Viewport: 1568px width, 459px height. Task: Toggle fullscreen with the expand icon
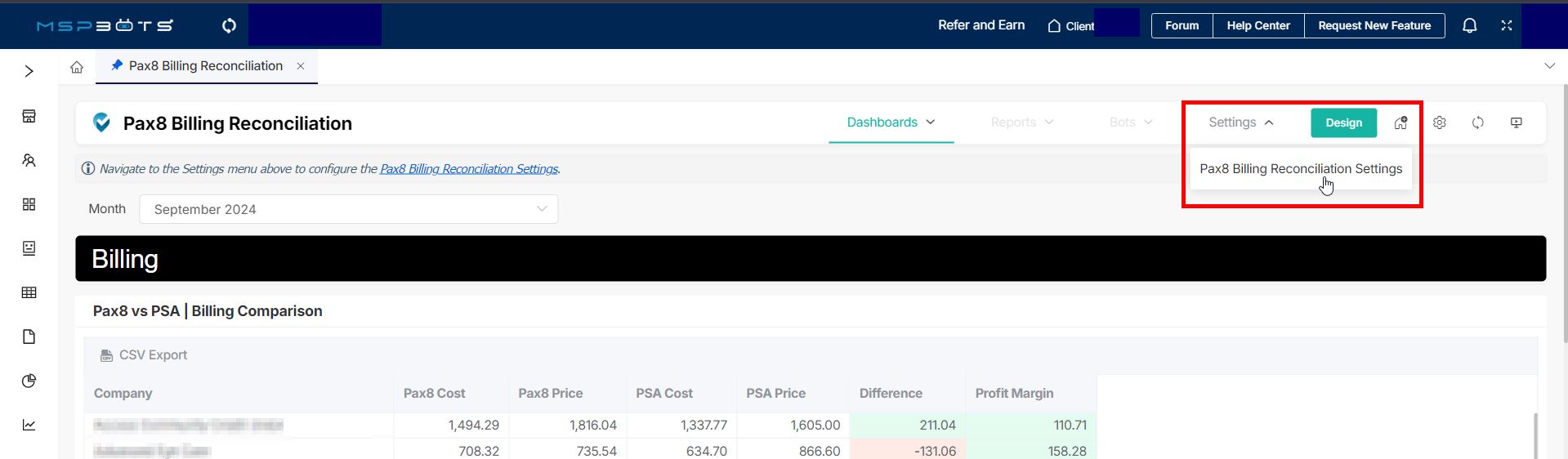coord(1507,25)
